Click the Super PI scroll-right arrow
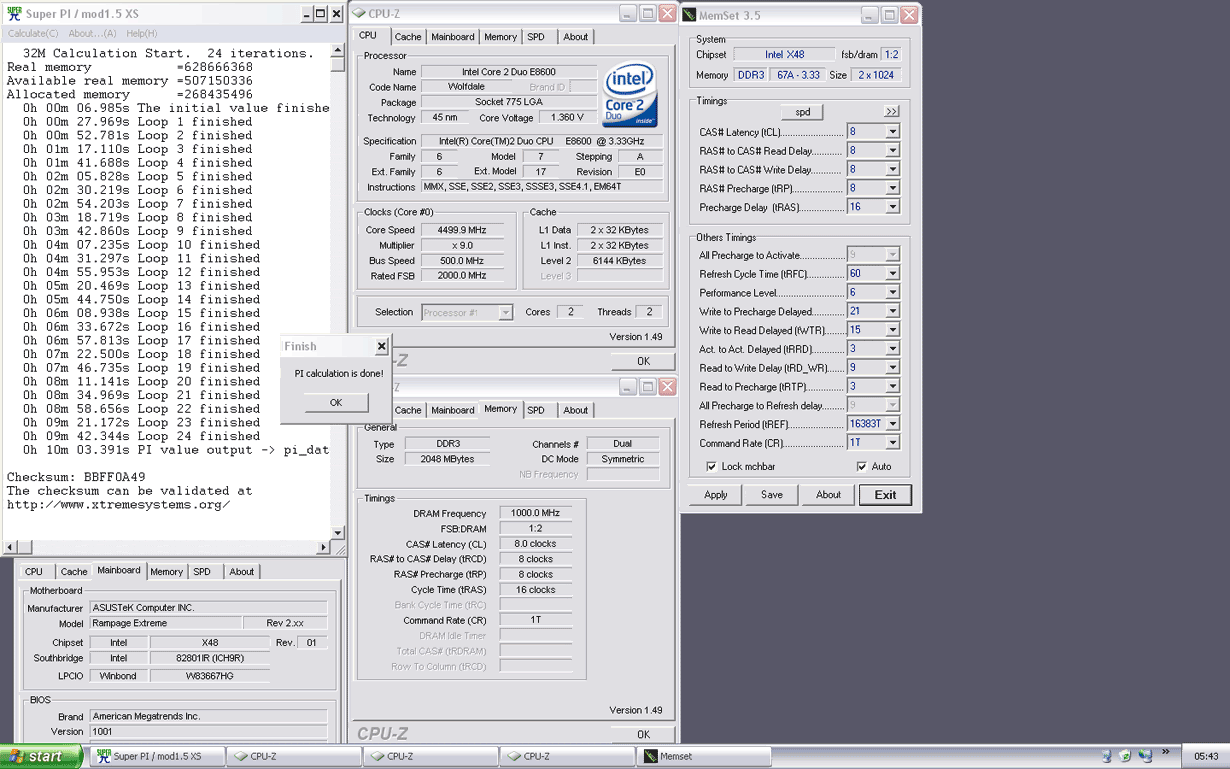This screenshot has height=769, width=1230. pos(323,547)
